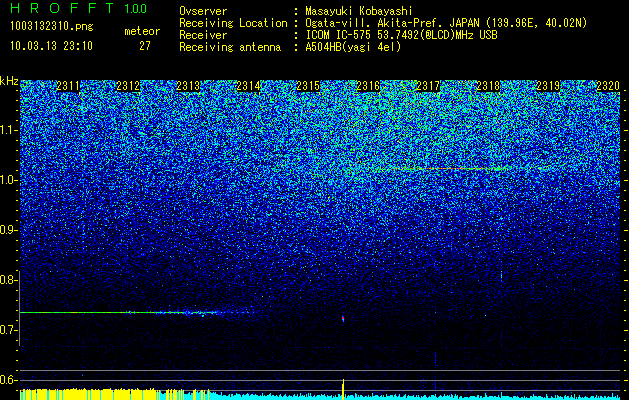
Task: Click the Receiving Location label
Action: click(x=233, y=23)
